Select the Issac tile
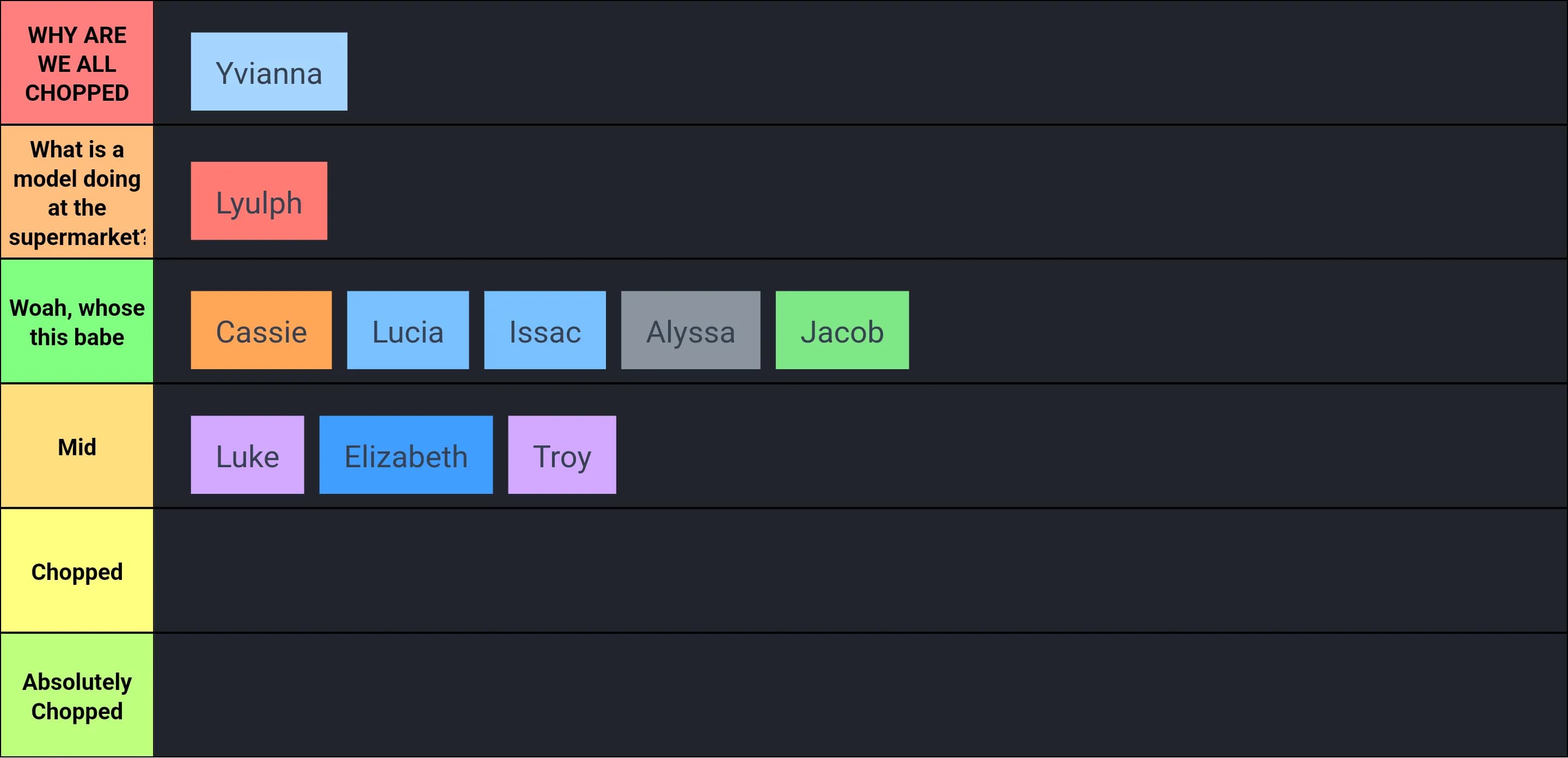The height and width of the screenshot is (758, 1568). point(545,330)
